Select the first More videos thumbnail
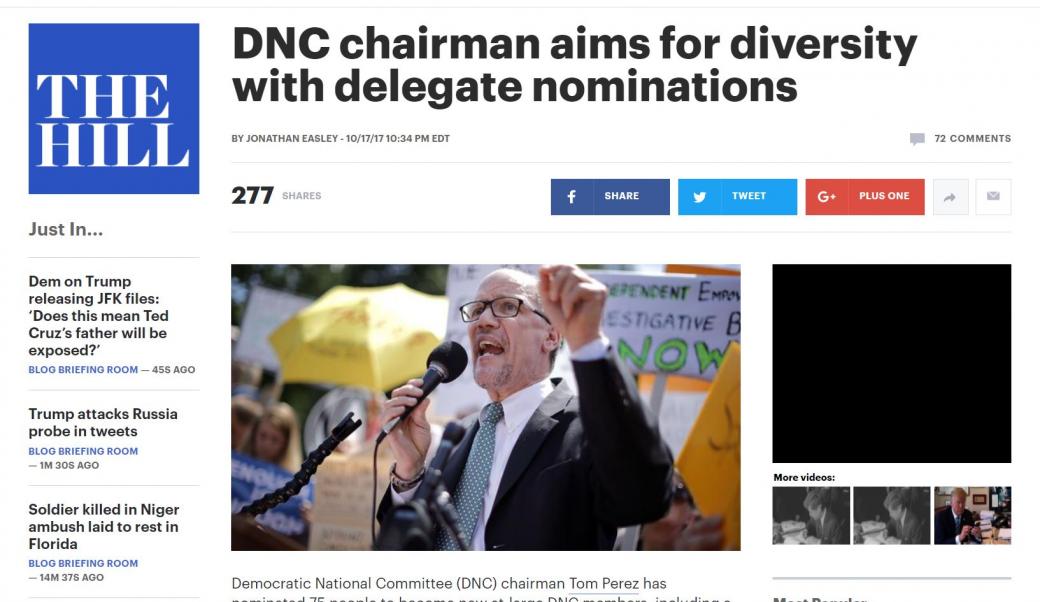Viewport: 1040px width, 602px height. [811, 516]
